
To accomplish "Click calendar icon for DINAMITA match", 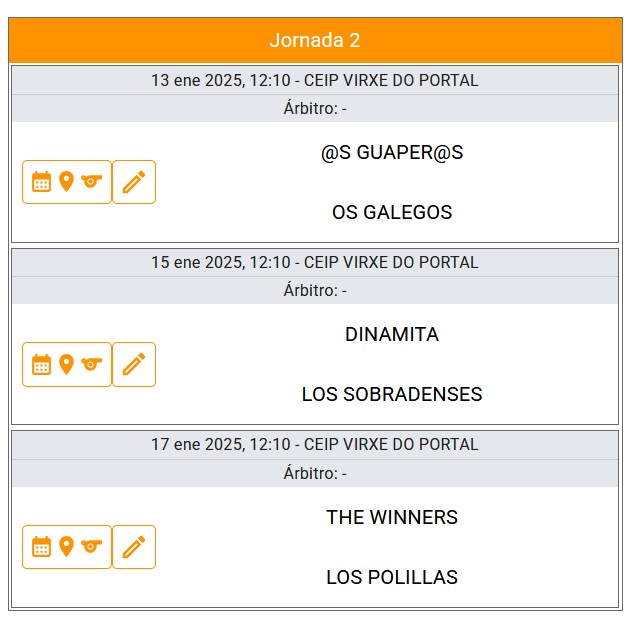I will coord(41,364).
